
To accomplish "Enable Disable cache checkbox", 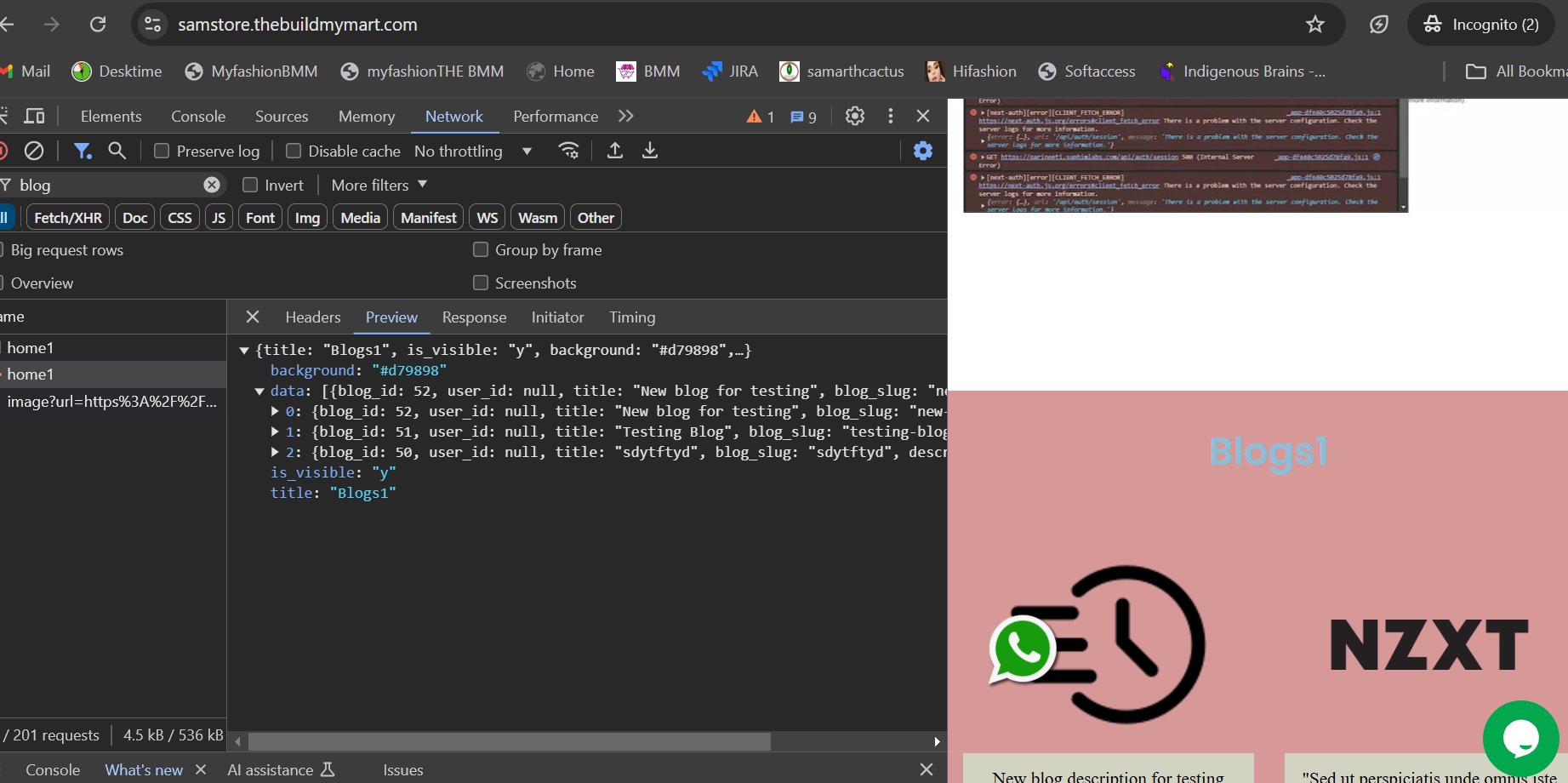I will point(294,151).
